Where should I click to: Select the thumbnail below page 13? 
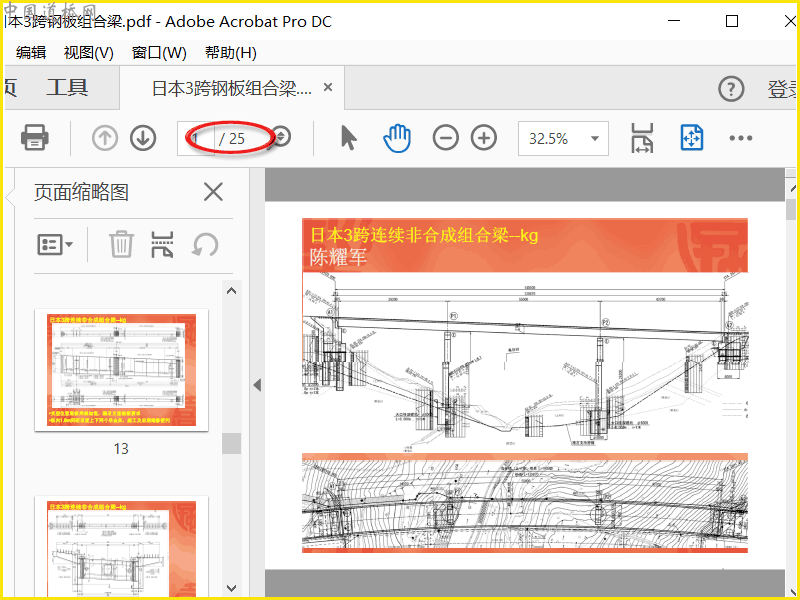click(121, 547)
